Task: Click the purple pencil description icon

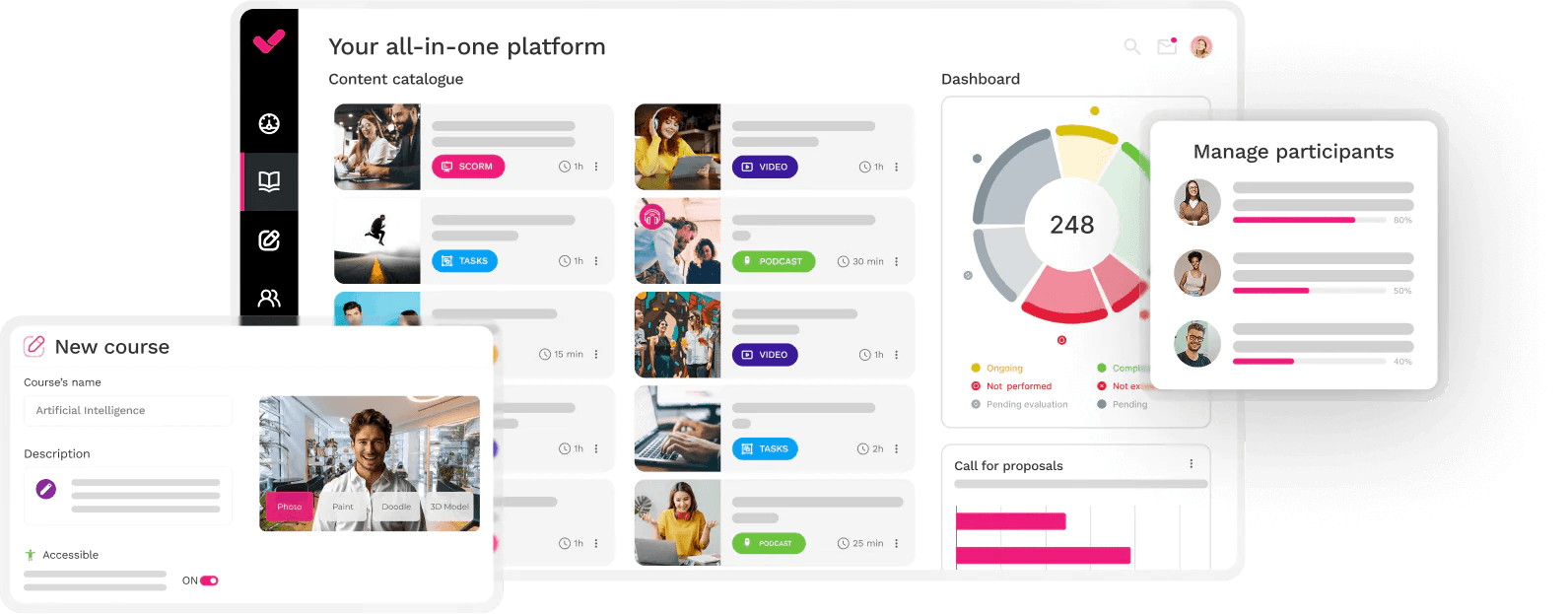Action: coord(46,489)
